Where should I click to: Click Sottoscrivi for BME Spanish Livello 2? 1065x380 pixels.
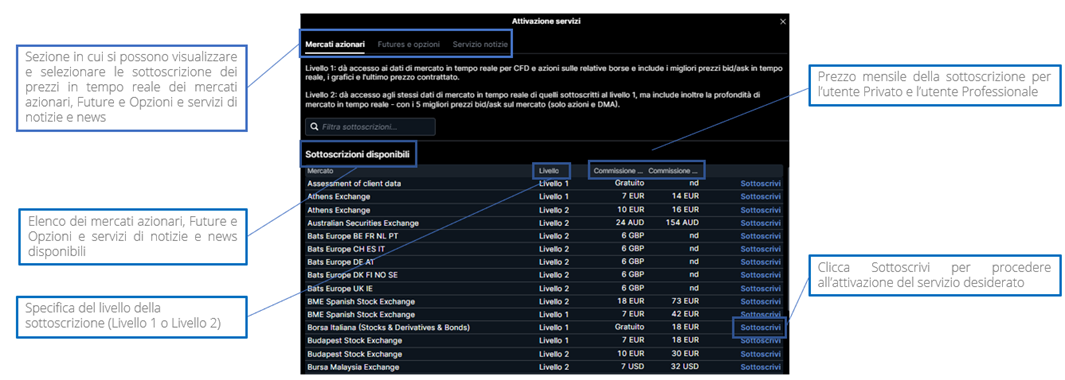[x=761, y=302]
